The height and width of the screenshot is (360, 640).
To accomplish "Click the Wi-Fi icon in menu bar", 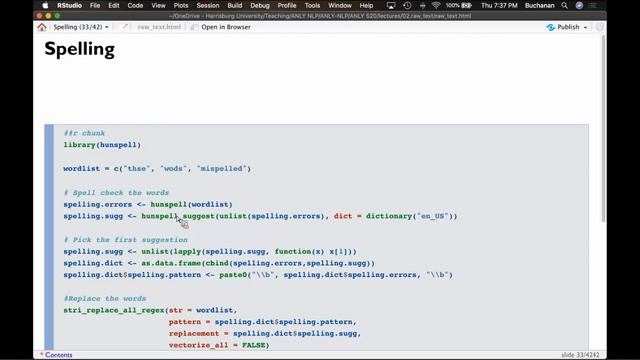I will coord(436,5).
